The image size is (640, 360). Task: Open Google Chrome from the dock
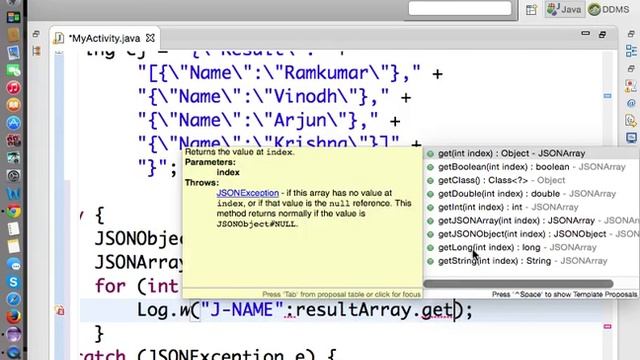(13, 211)
